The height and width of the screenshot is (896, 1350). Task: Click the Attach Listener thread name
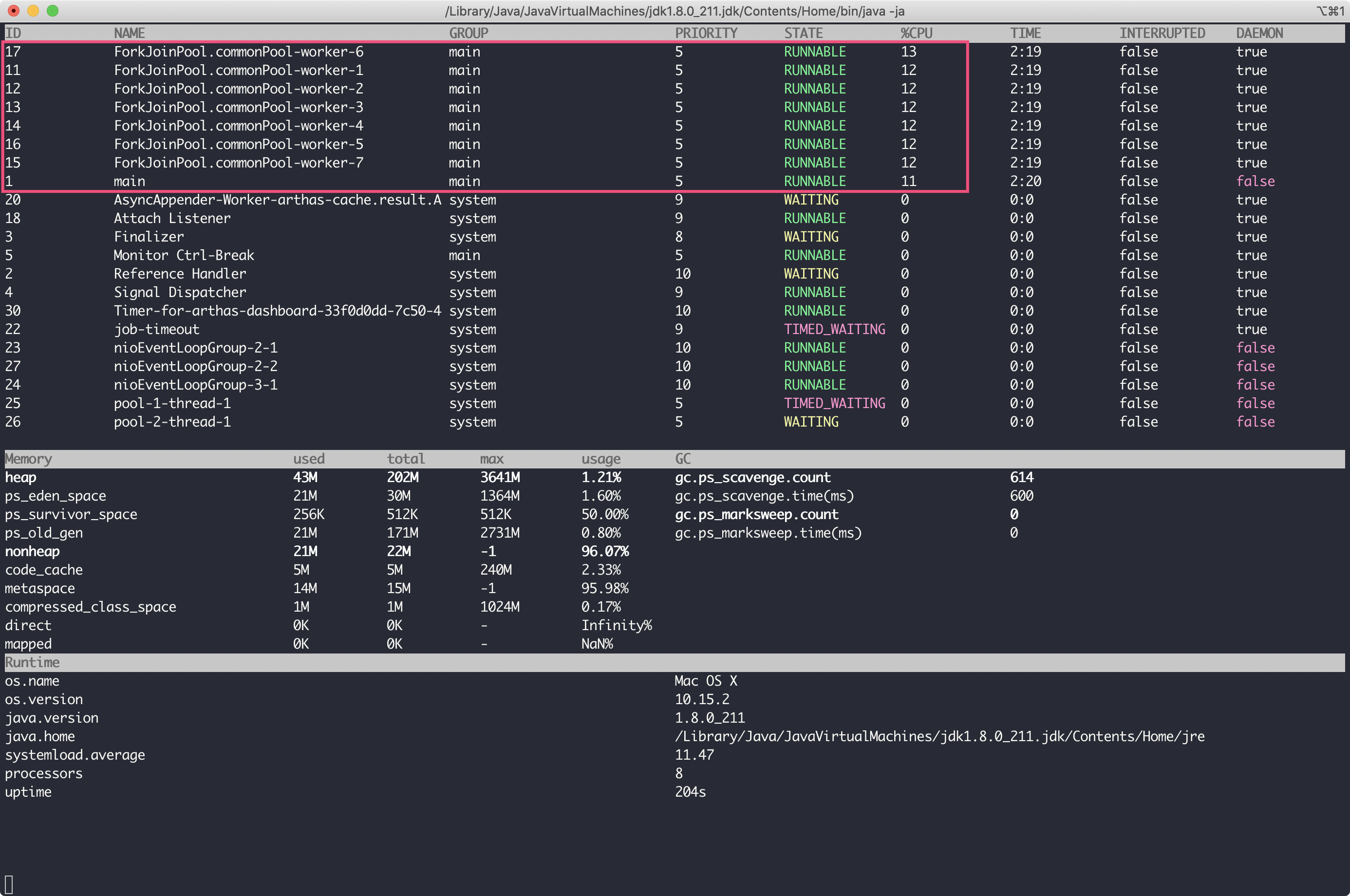(x=172, y=218)
